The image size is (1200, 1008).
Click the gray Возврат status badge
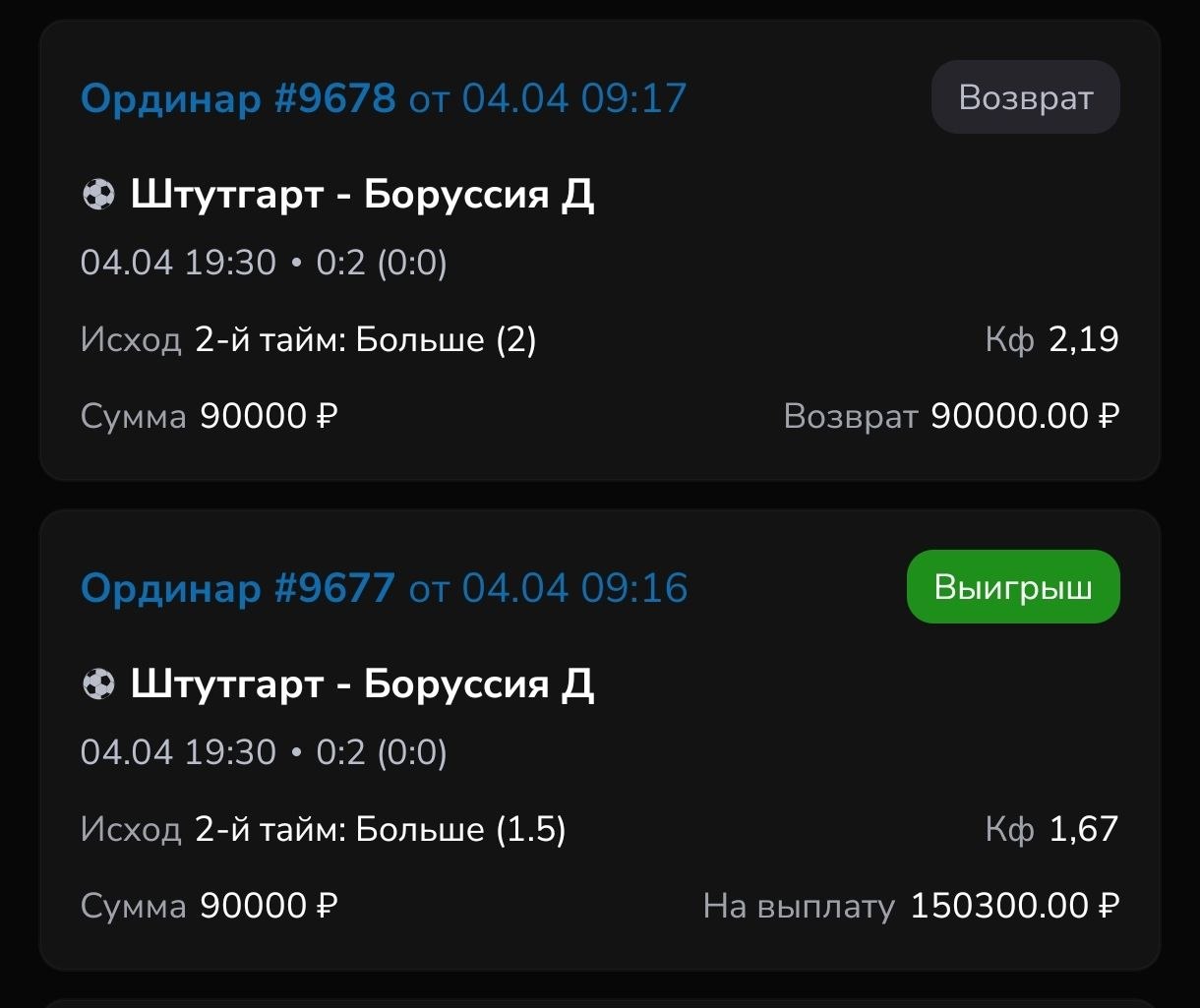coord(1025,97)
